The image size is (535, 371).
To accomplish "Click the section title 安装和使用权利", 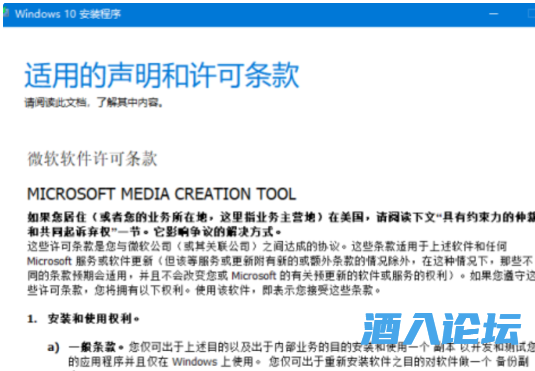I will click(93, 319).
